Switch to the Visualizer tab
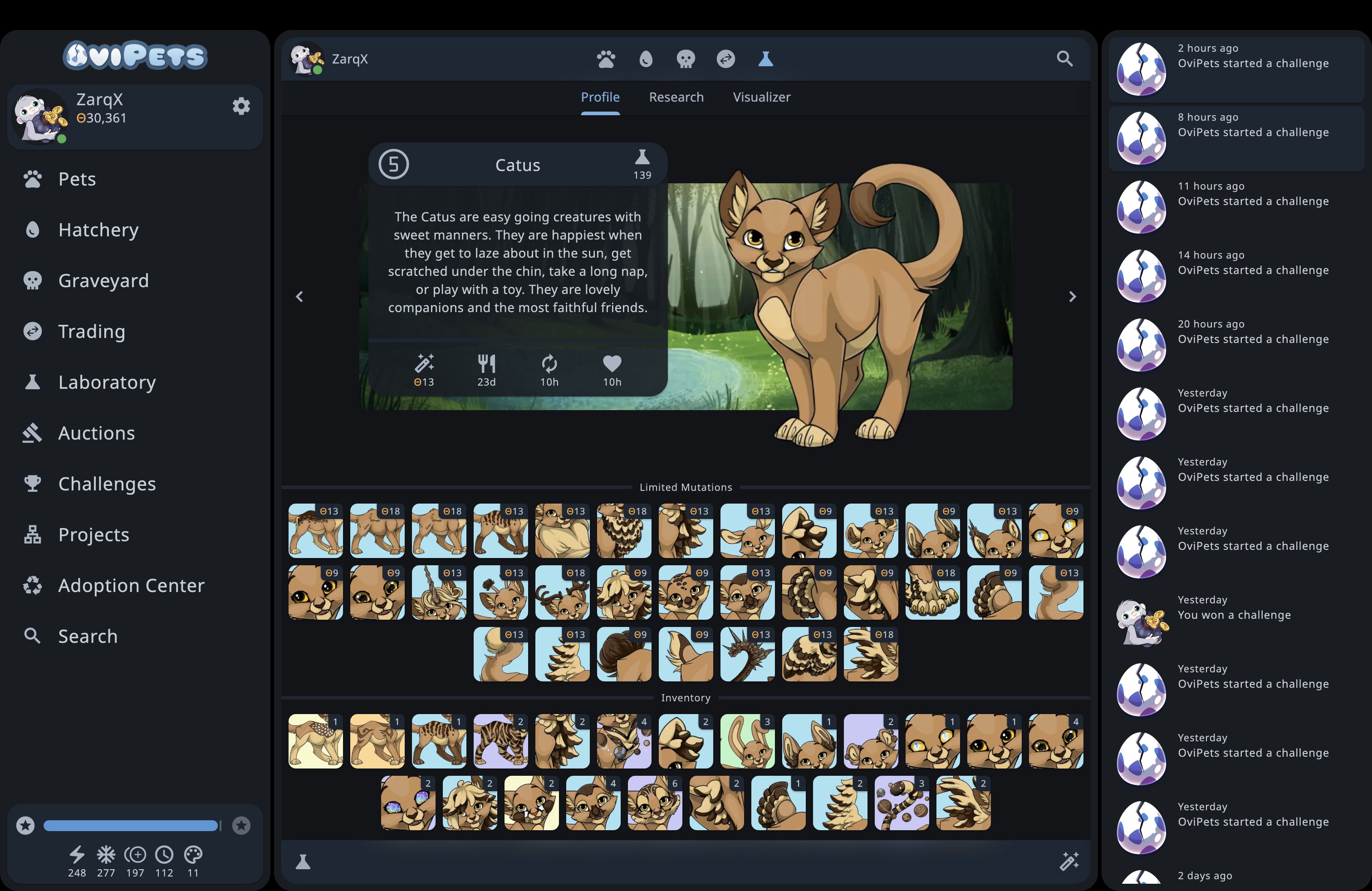The width and height of the screenshot is (1372, 891). (x=761, y=97)
